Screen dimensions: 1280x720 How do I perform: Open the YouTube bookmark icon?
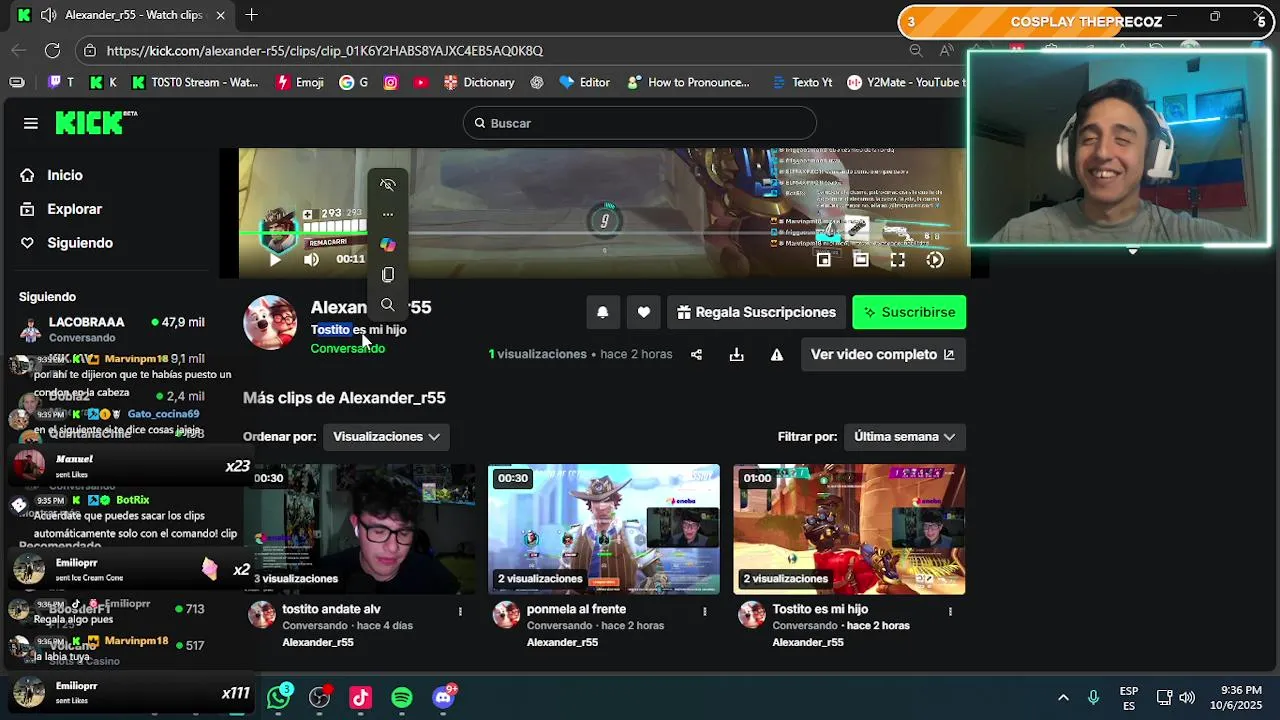(x=419, y=82)
